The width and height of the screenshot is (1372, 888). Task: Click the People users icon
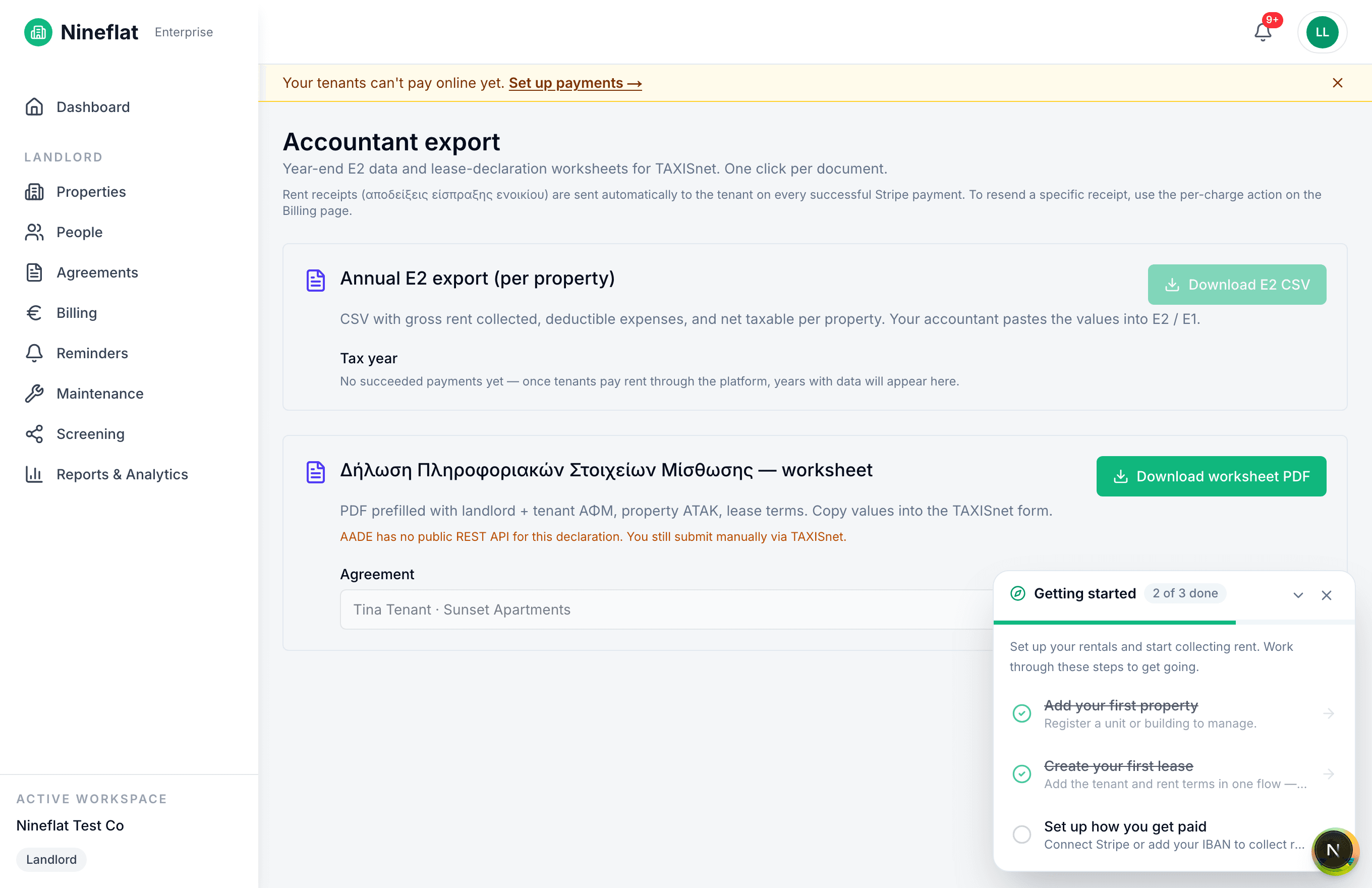click(35, 233)
